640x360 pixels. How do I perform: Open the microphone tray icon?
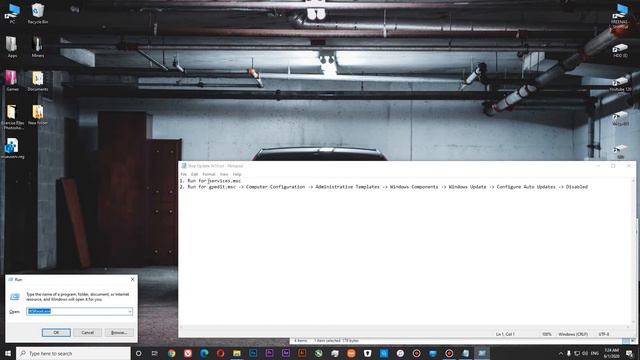point(569,353)
